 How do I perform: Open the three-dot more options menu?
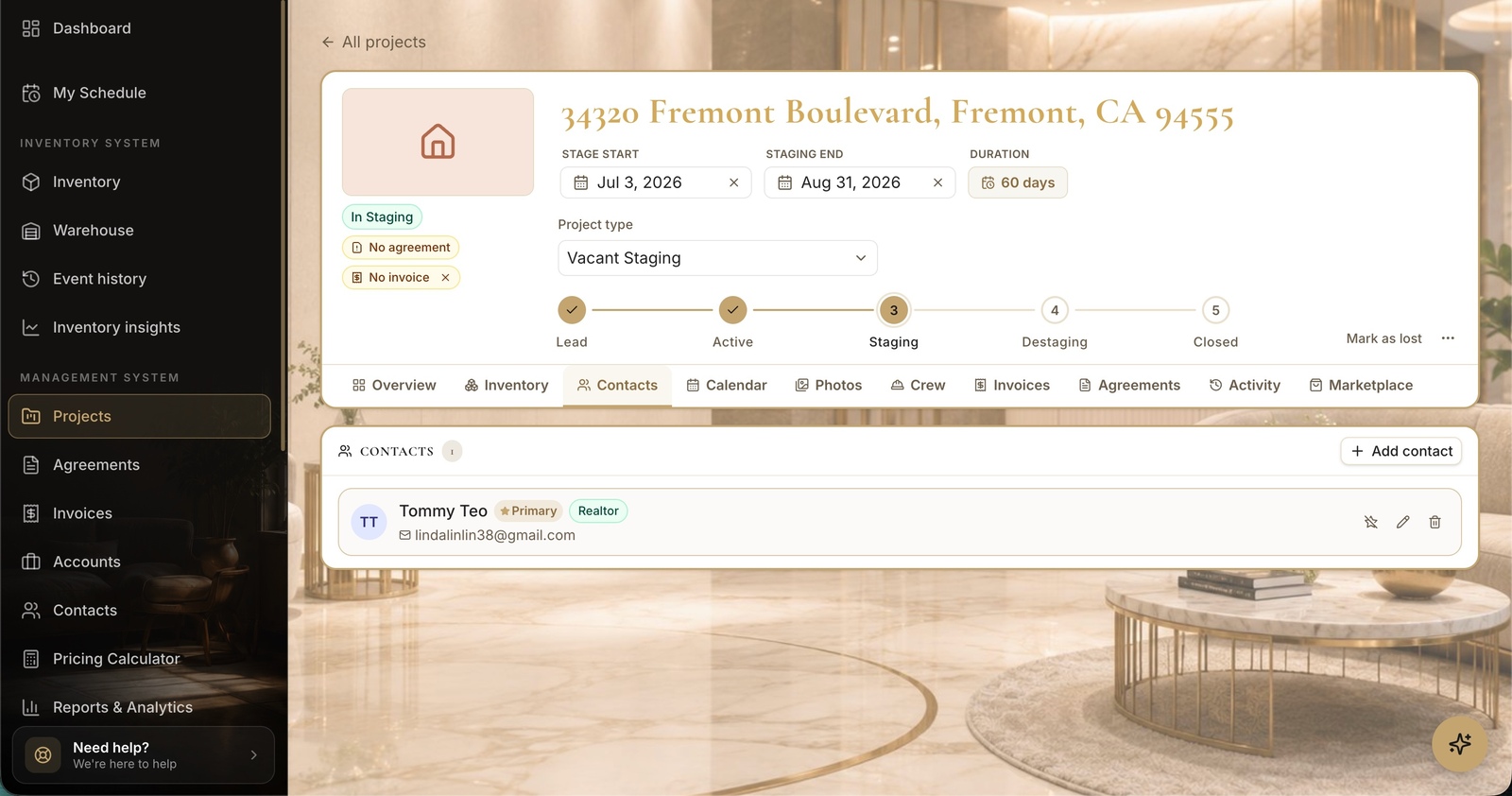(1448, 338)
